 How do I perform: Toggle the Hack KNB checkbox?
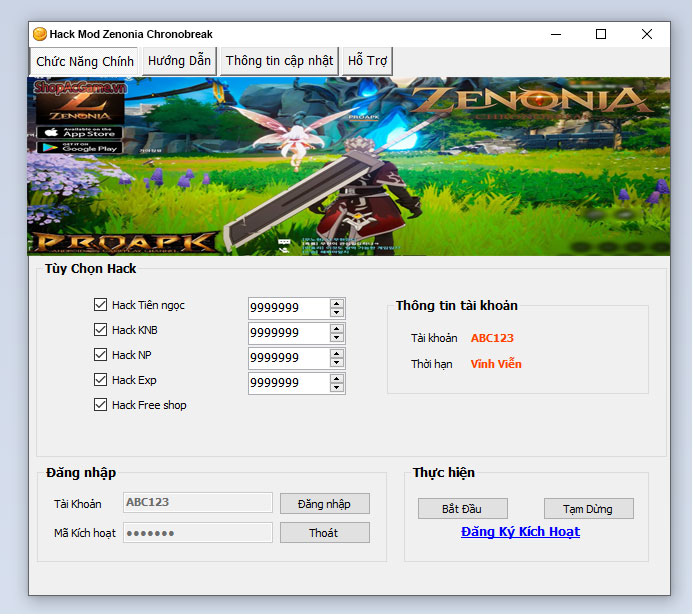(x=100, y=330)
